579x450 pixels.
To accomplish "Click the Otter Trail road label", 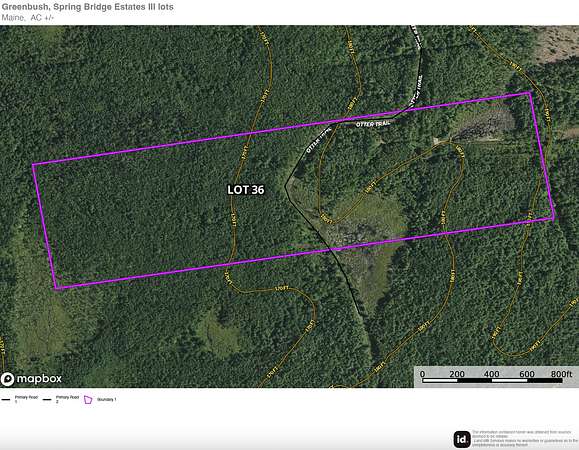I will tap(373, 124).
